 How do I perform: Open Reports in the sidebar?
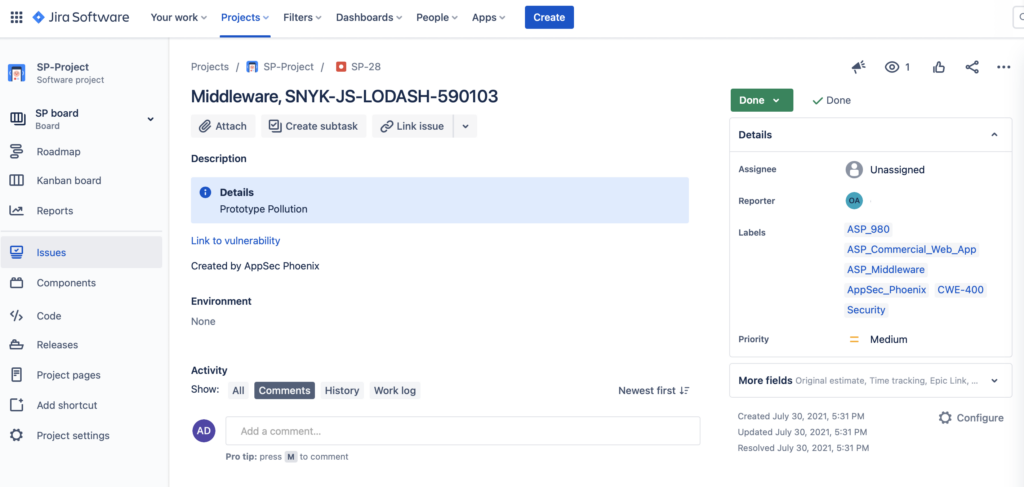point(54,211)
